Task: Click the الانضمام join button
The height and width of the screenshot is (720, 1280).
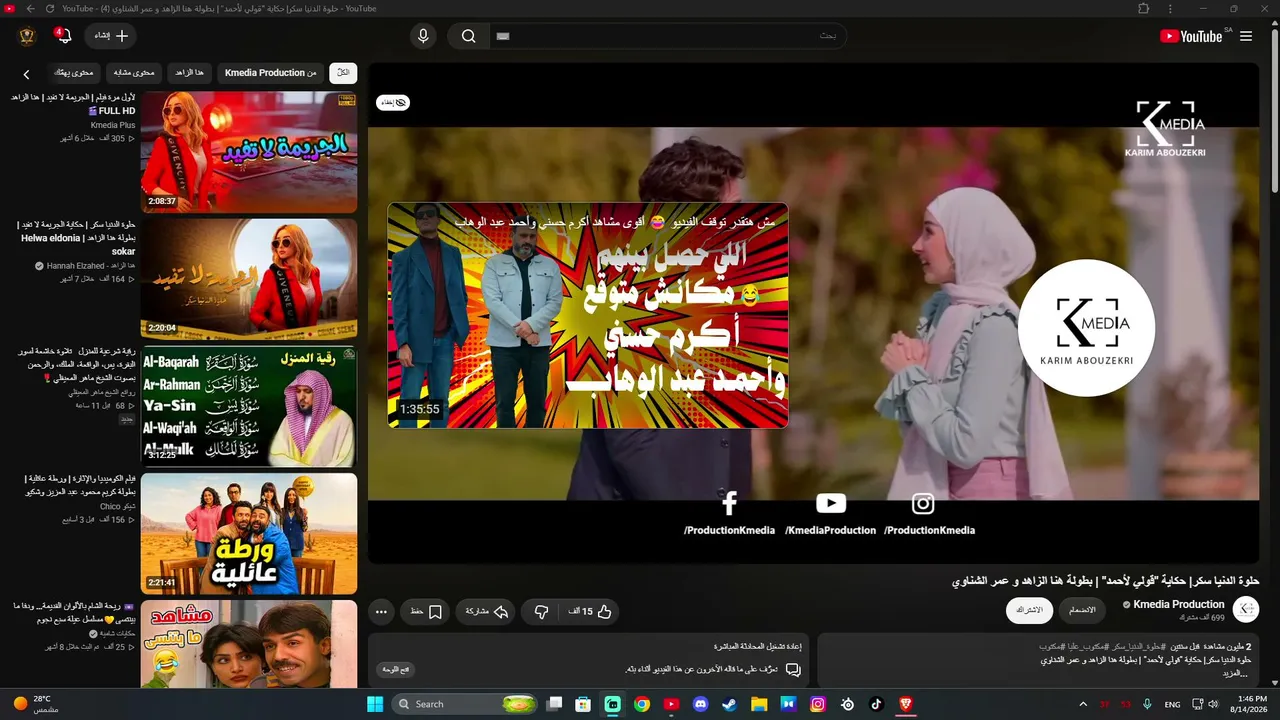Action: click(1082, 610)
